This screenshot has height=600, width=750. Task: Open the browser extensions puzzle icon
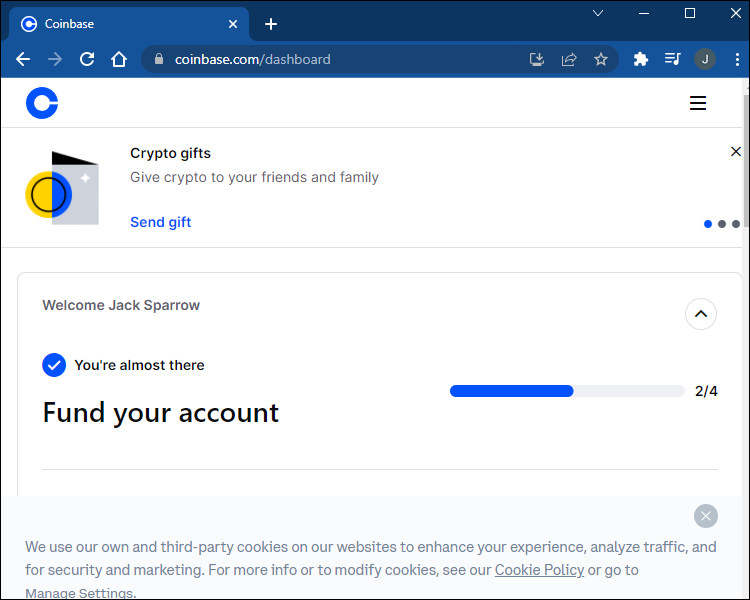[640, 59]
